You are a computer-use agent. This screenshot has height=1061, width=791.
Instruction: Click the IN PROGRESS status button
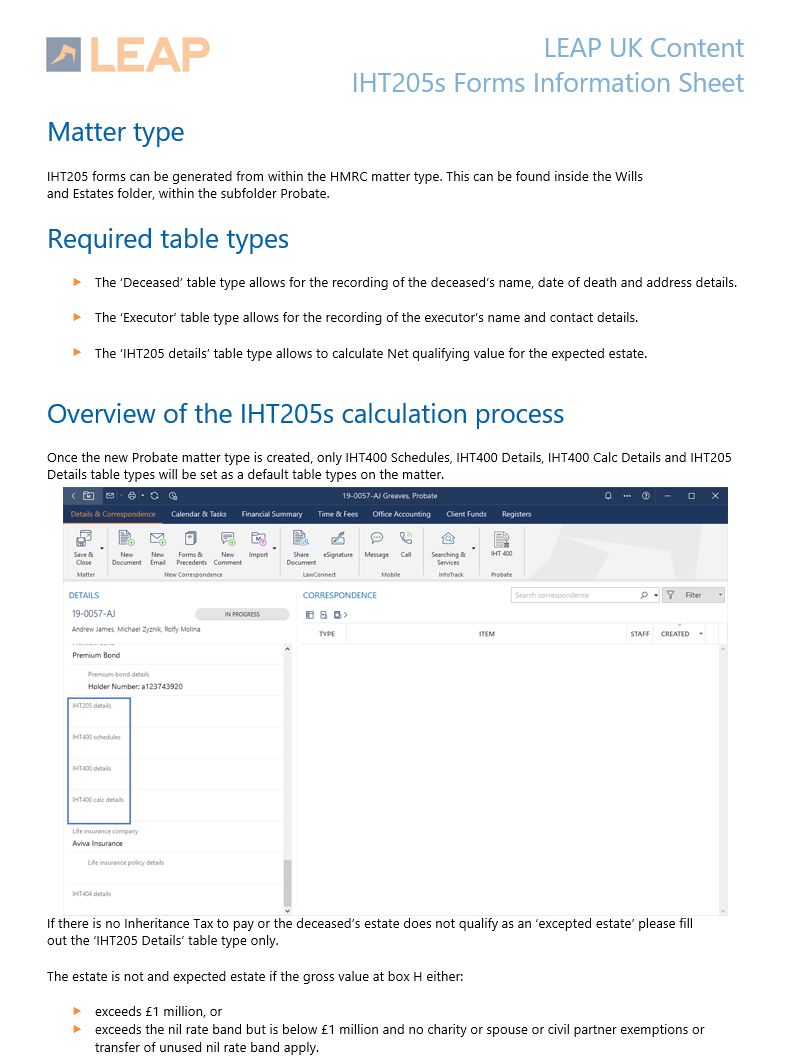point(242,614)
